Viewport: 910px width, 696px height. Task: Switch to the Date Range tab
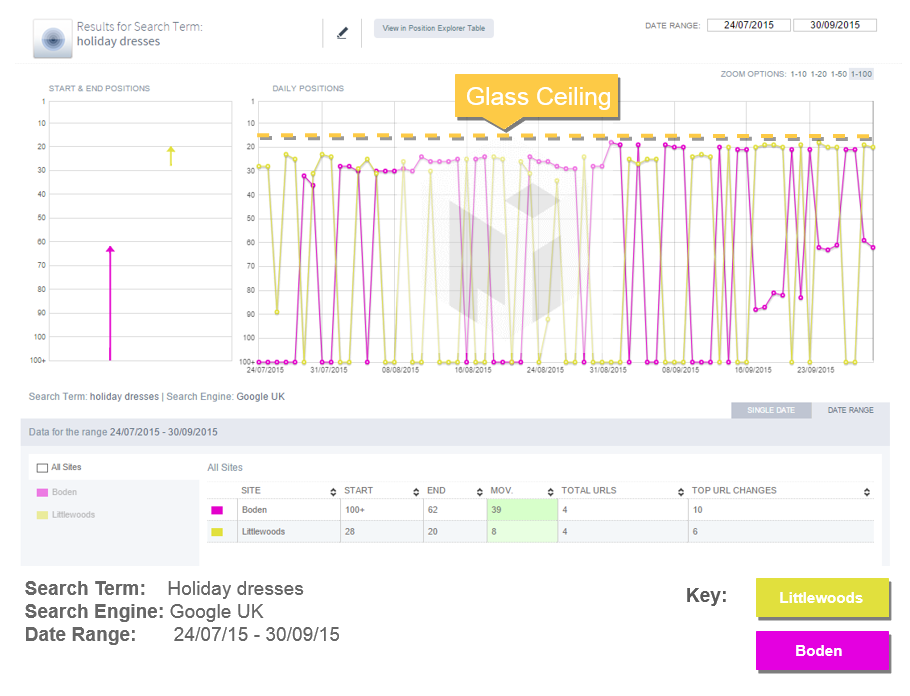tap(850, 410)
